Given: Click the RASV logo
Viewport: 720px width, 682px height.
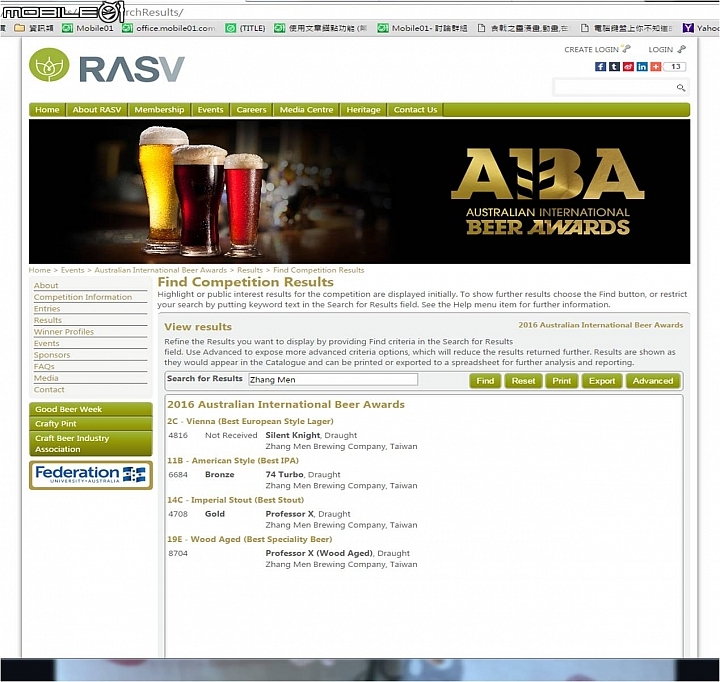Looking at the screenshot, I should (x=107, y=66).
